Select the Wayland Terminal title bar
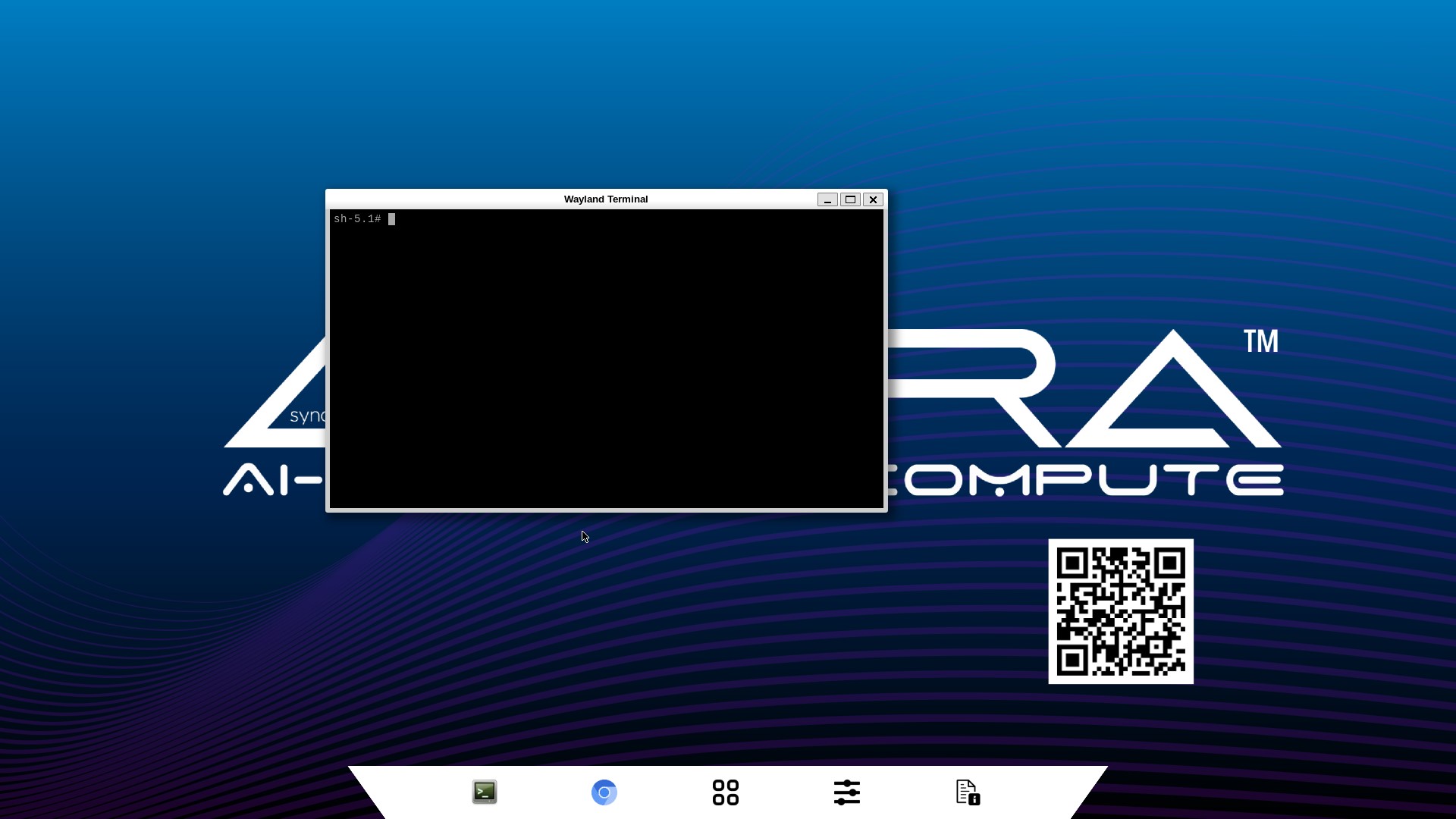 (x=604, y=199)
